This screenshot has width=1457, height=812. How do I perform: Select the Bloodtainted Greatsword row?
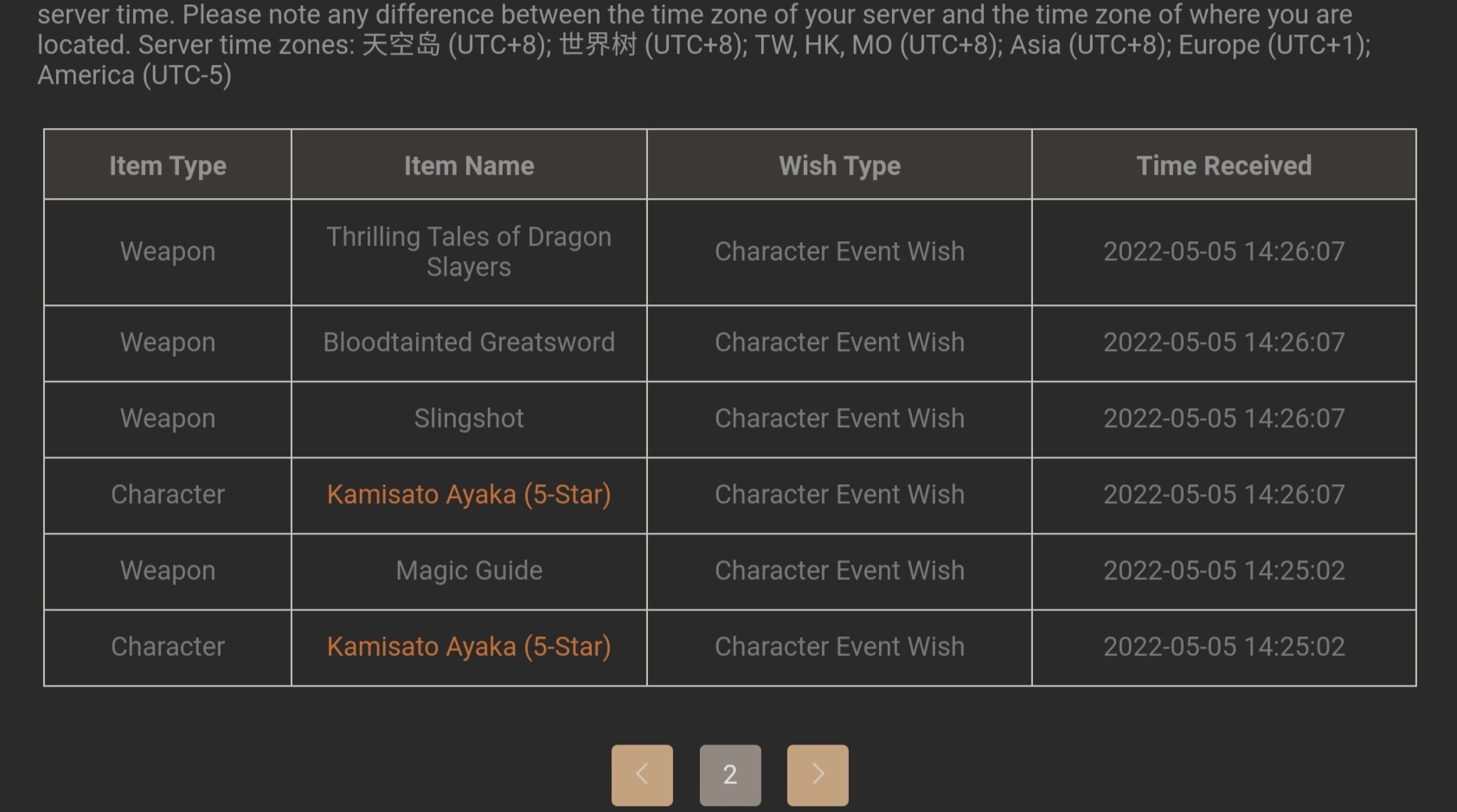[x=468, y=342]
